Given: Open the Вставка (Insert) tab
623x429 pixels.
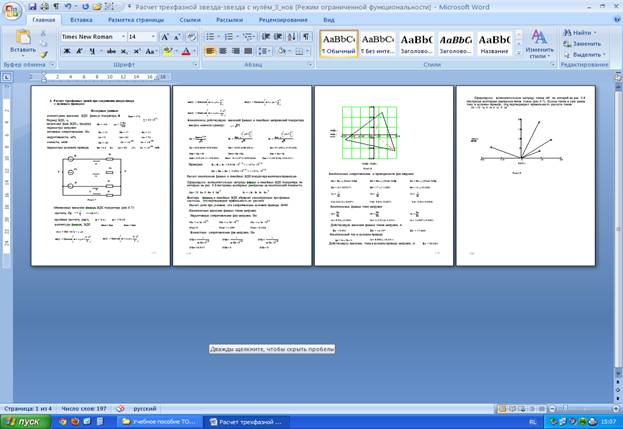Looking at the screenshot, I should tap(81, 19).
